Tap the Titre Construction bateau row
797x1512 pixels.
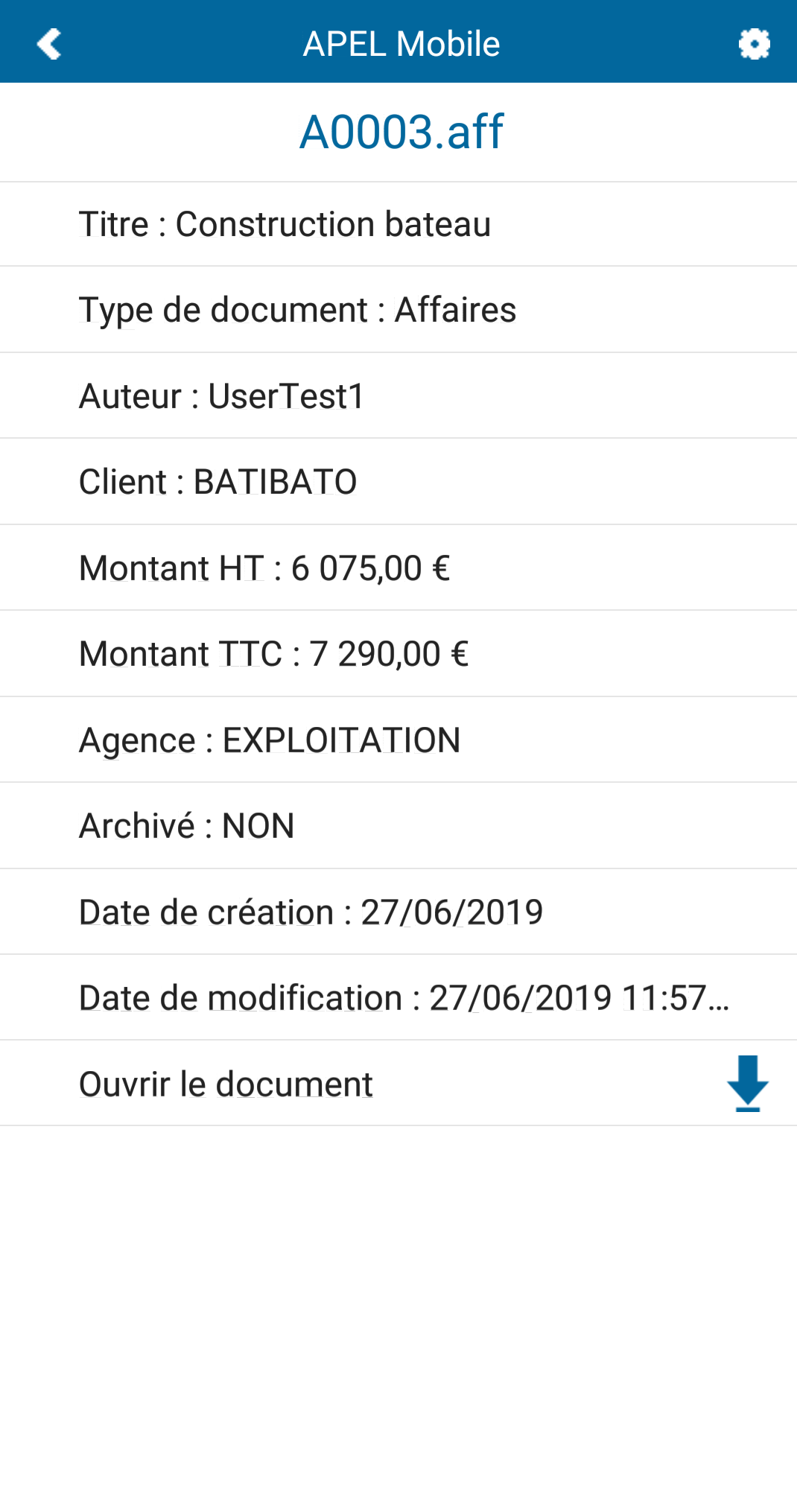(x=398, y=224)
